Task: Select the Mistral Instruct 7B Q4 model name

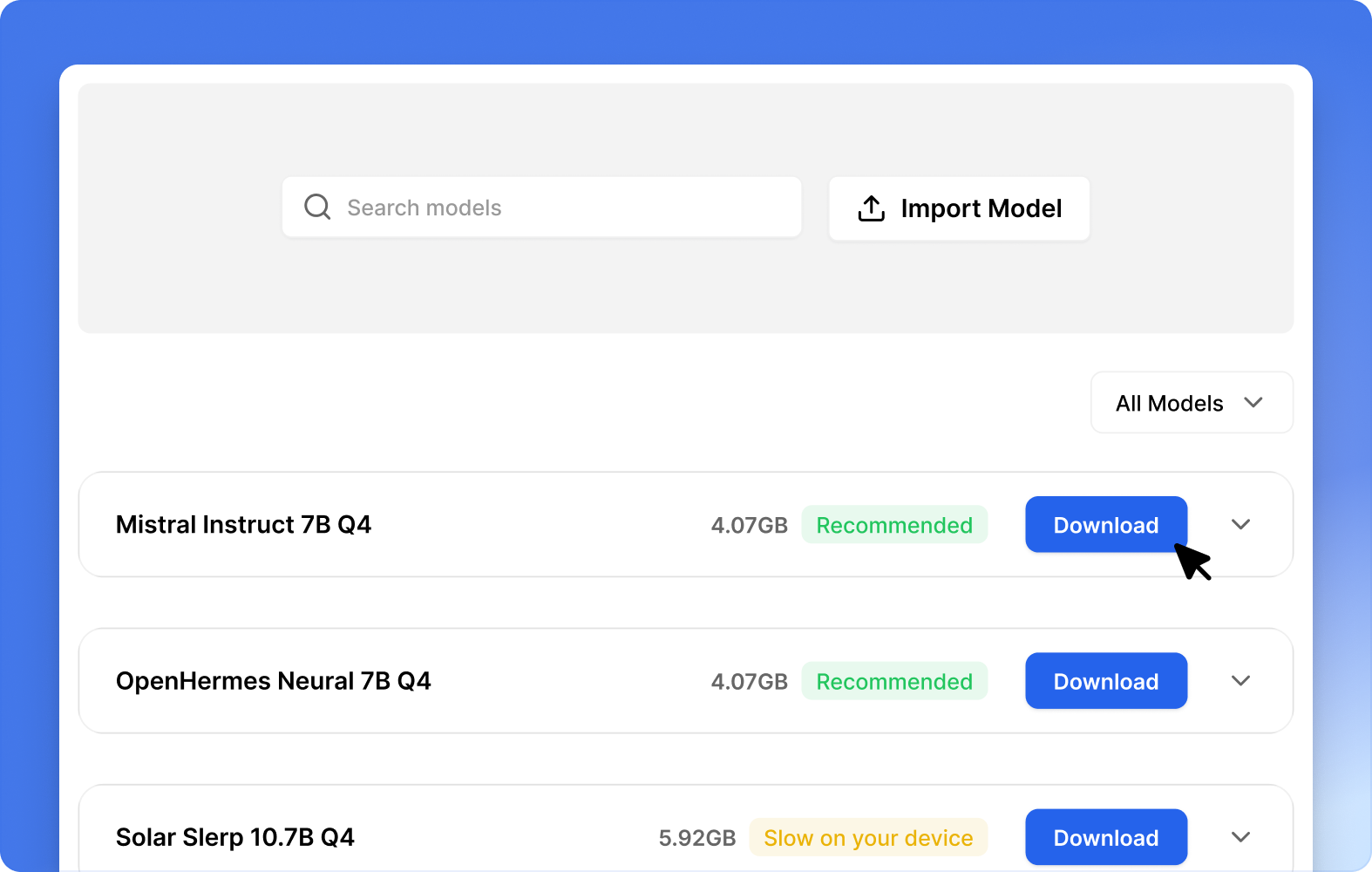Action: 243,524
